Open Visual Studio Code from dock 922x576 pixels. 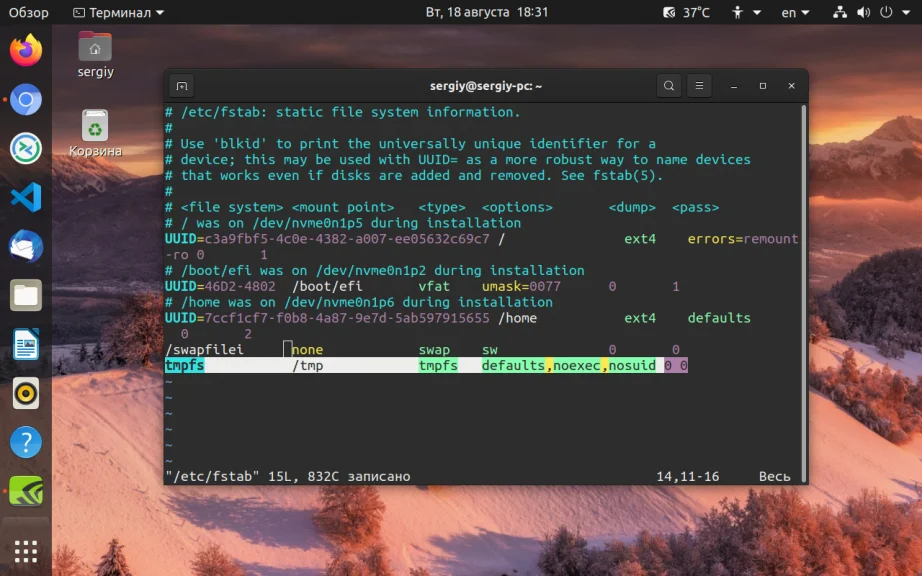[x=26, y=197]
